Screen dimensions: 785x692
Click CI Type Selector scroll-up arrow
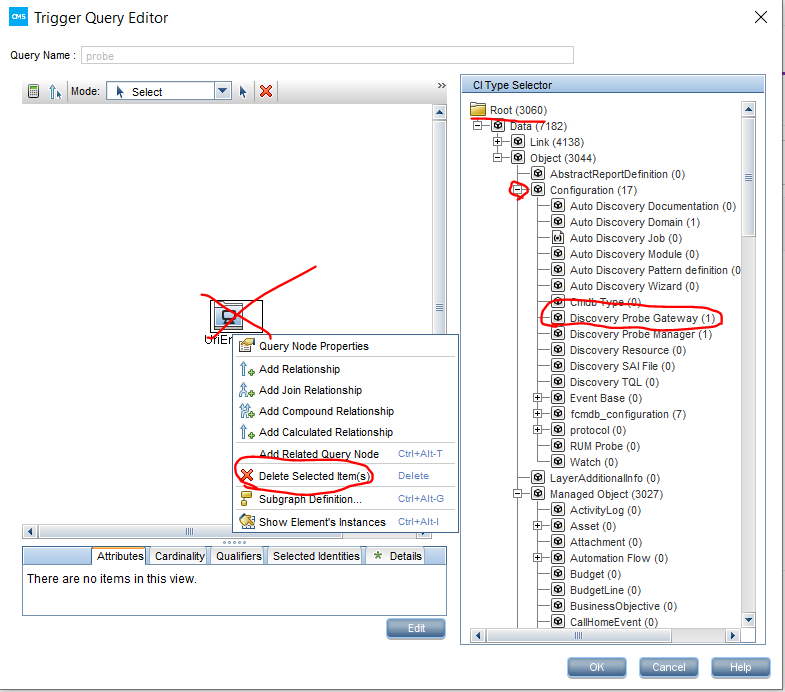pos(748,109)
